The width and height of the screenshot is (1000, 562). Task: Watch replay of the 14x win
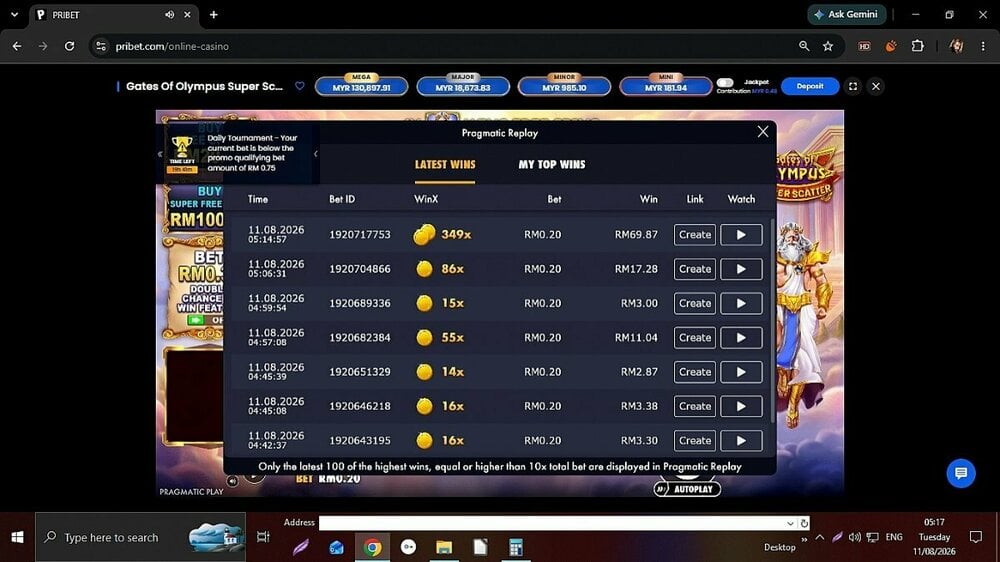pyautogui.click(x=741, y=372)
